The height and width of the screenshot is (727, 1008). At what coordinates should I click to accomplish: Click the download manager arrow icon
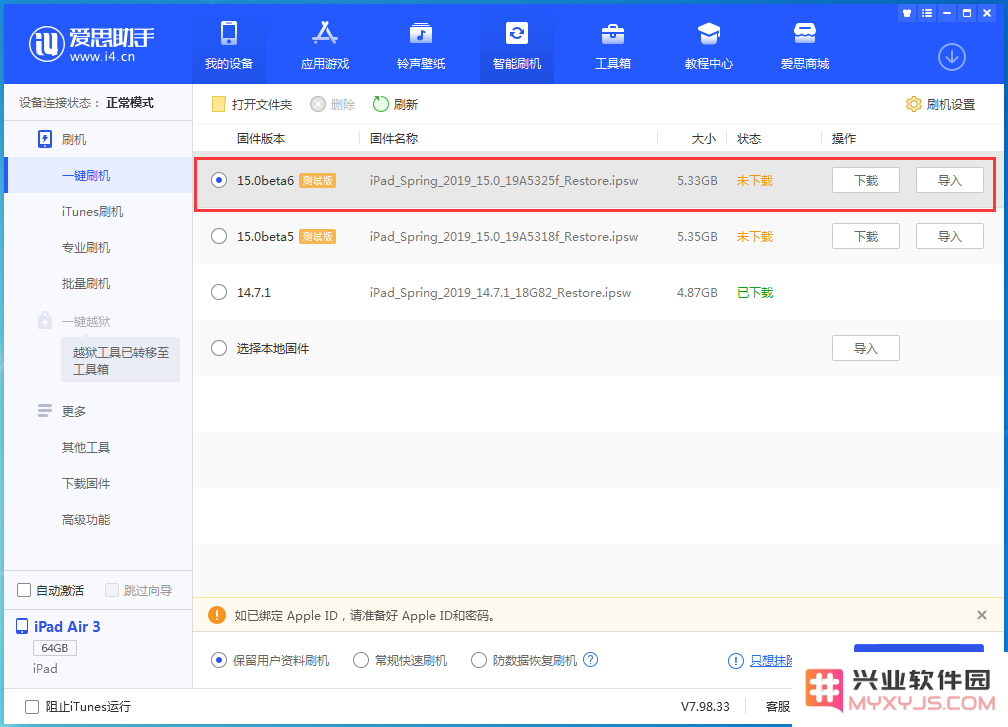951,57
